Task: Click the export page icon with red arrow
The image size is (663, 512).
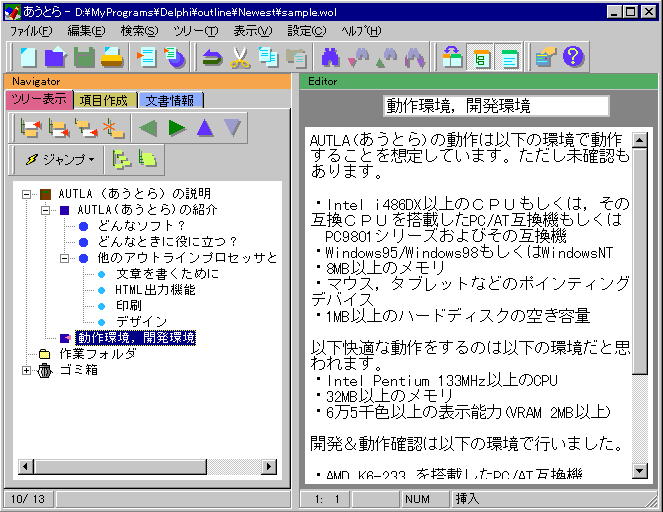Action: click(x=146, y=57)
